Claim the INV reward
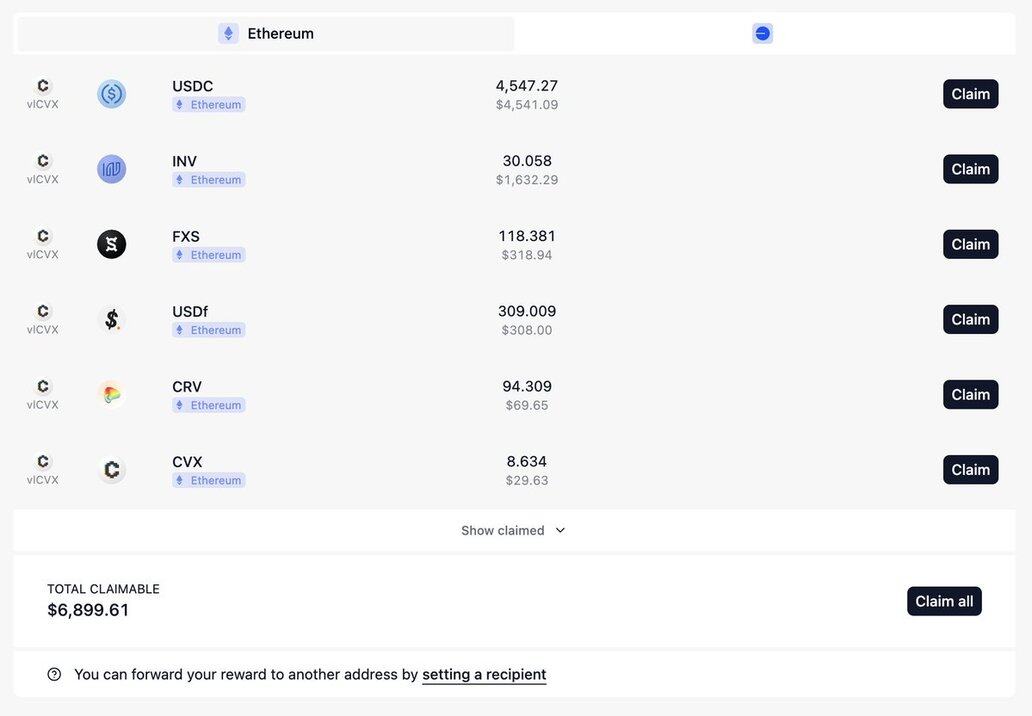The width and height of the screenshot is (1032, 716). click(x=971, y=169)
